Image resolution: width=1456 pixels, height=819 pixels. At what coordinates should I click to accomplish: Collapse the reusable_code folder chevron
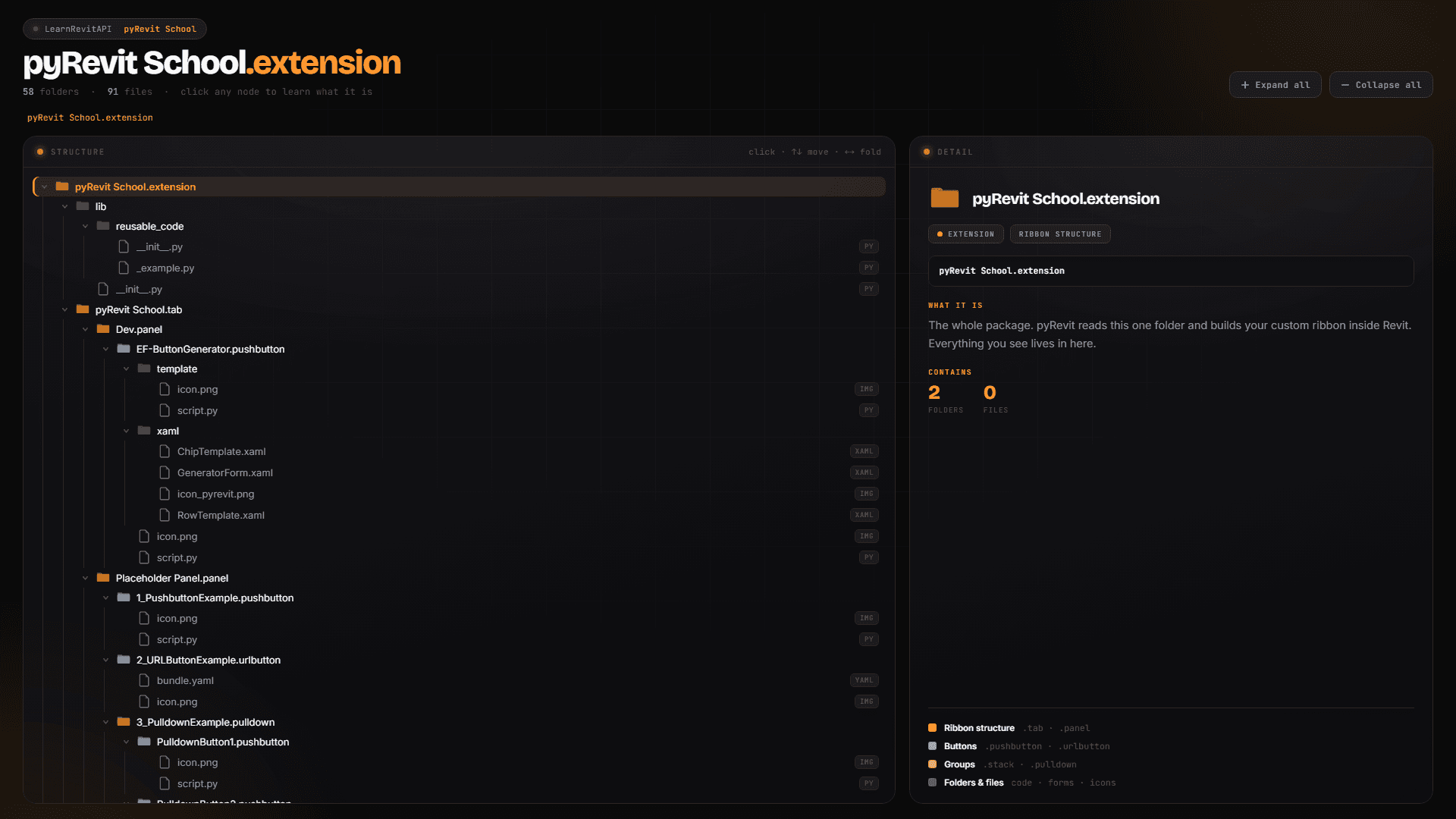click(86, 226)
